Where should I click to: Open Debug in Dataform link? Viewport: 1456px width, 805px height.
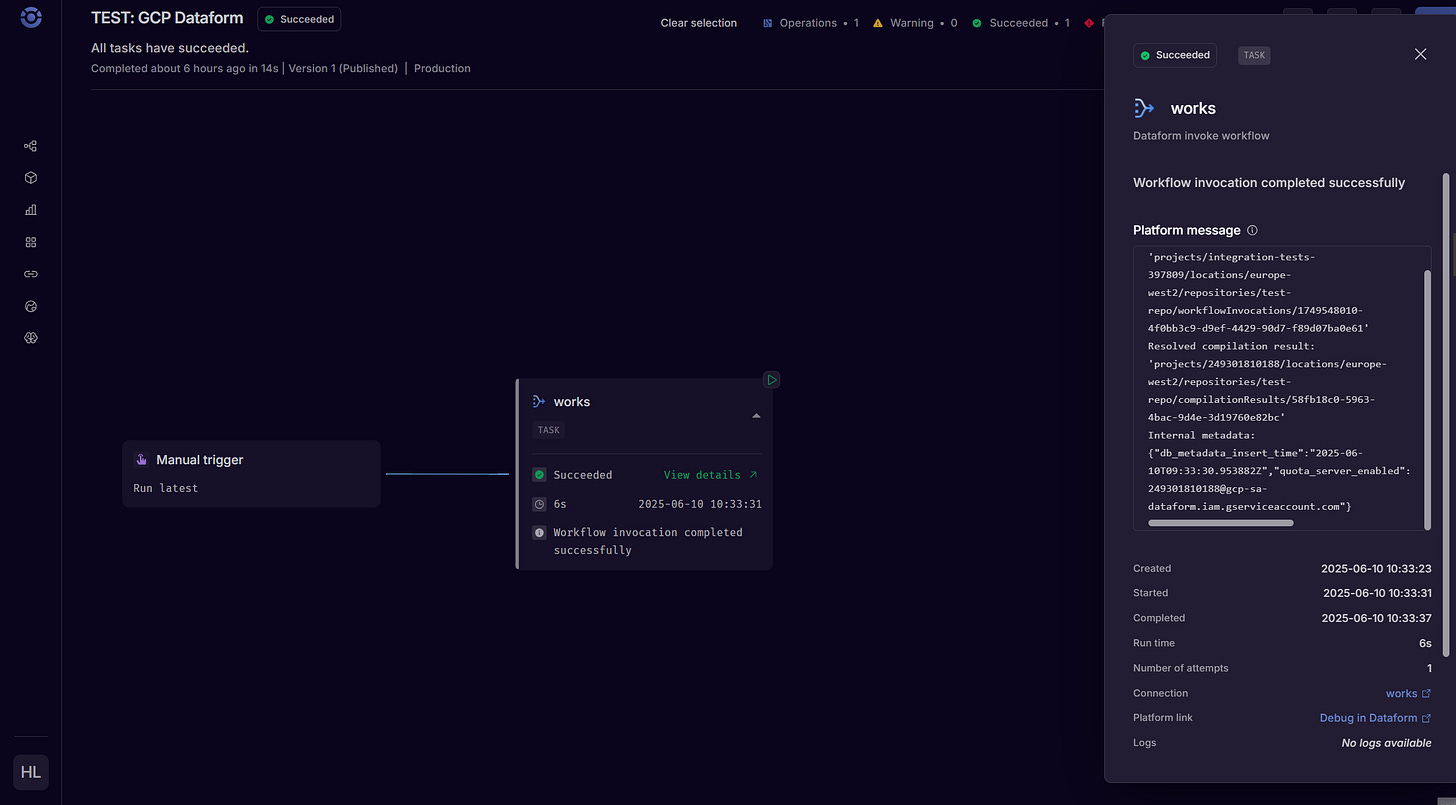(x=1375, y=718)
